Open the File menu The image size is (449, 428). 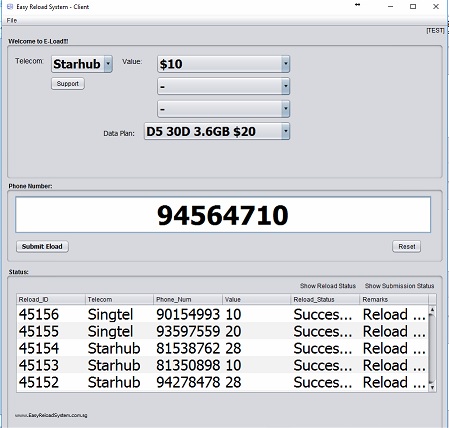point(12,20)
